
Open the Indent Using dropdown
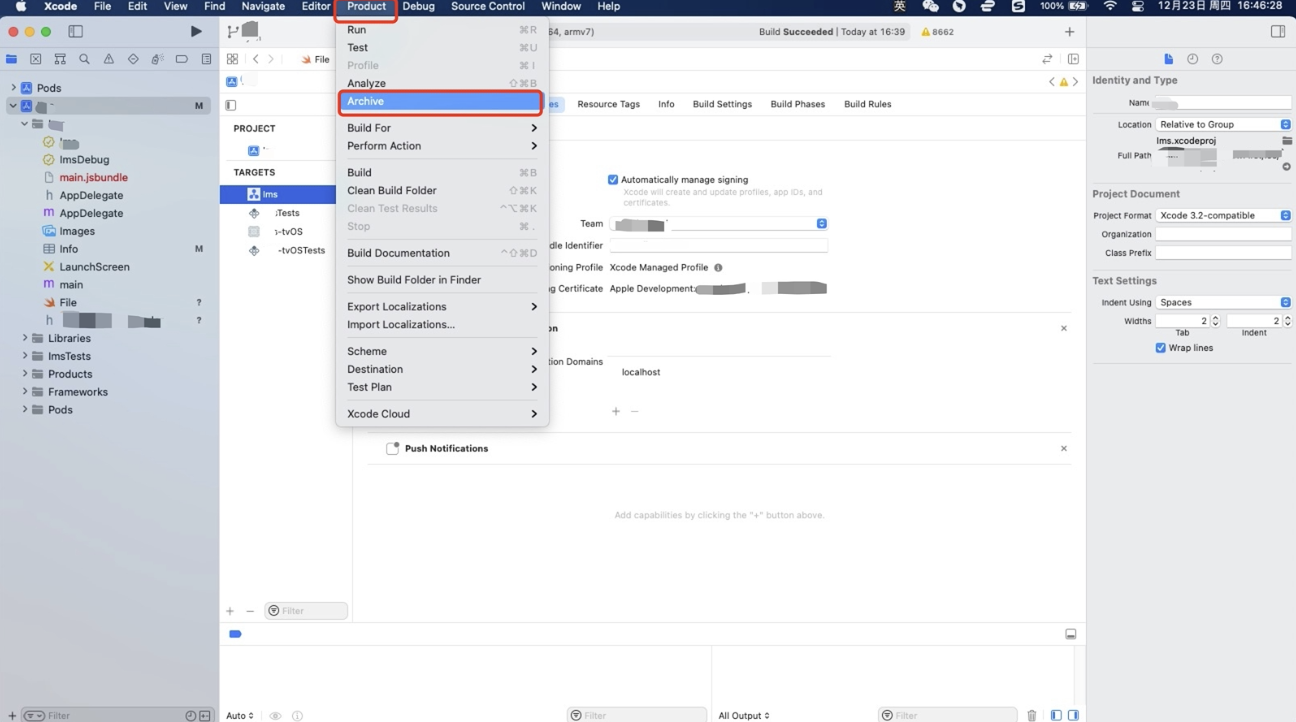(1224, 302)
